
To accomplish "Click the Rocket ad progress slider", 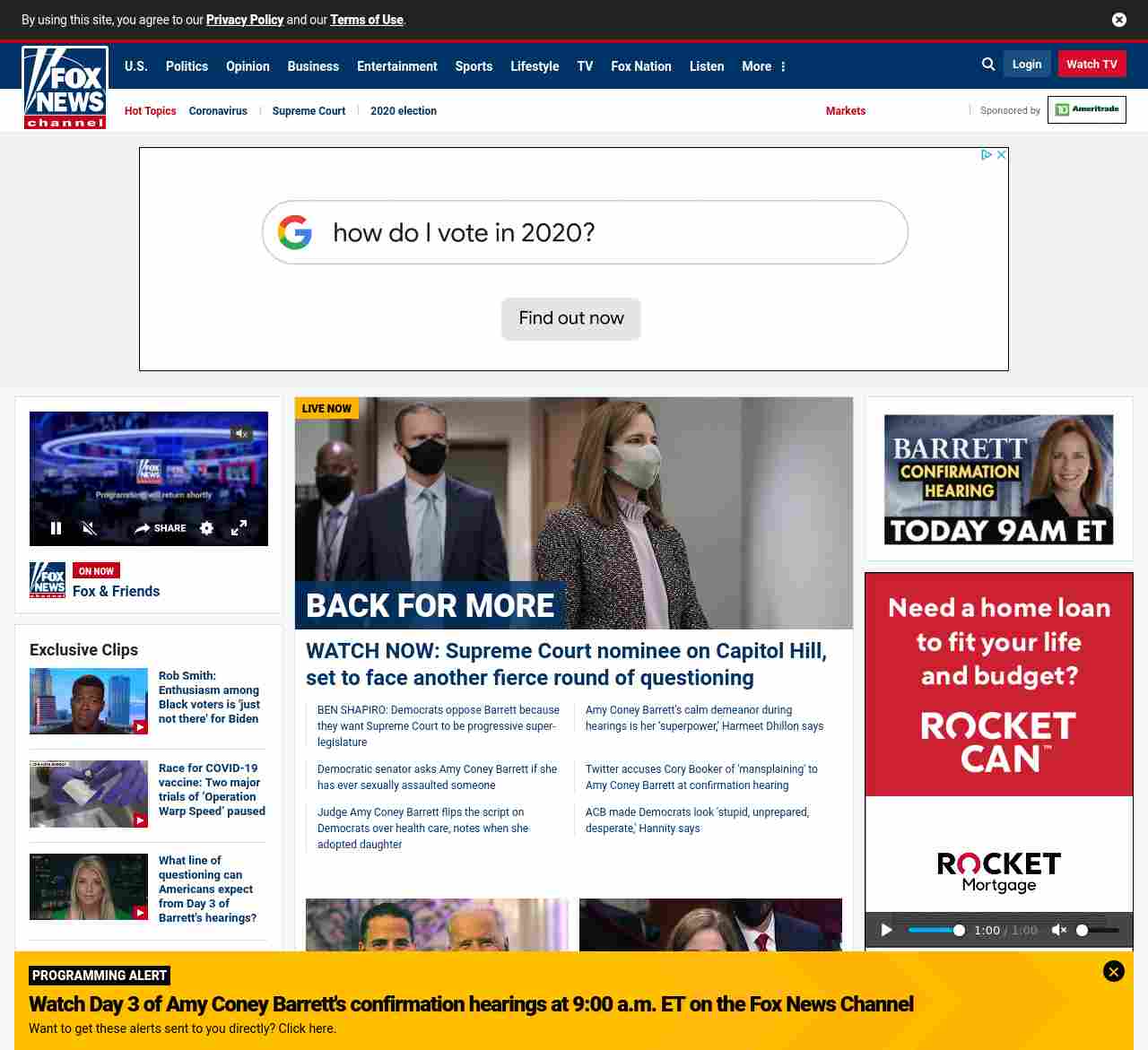I will tap(935, 930).
